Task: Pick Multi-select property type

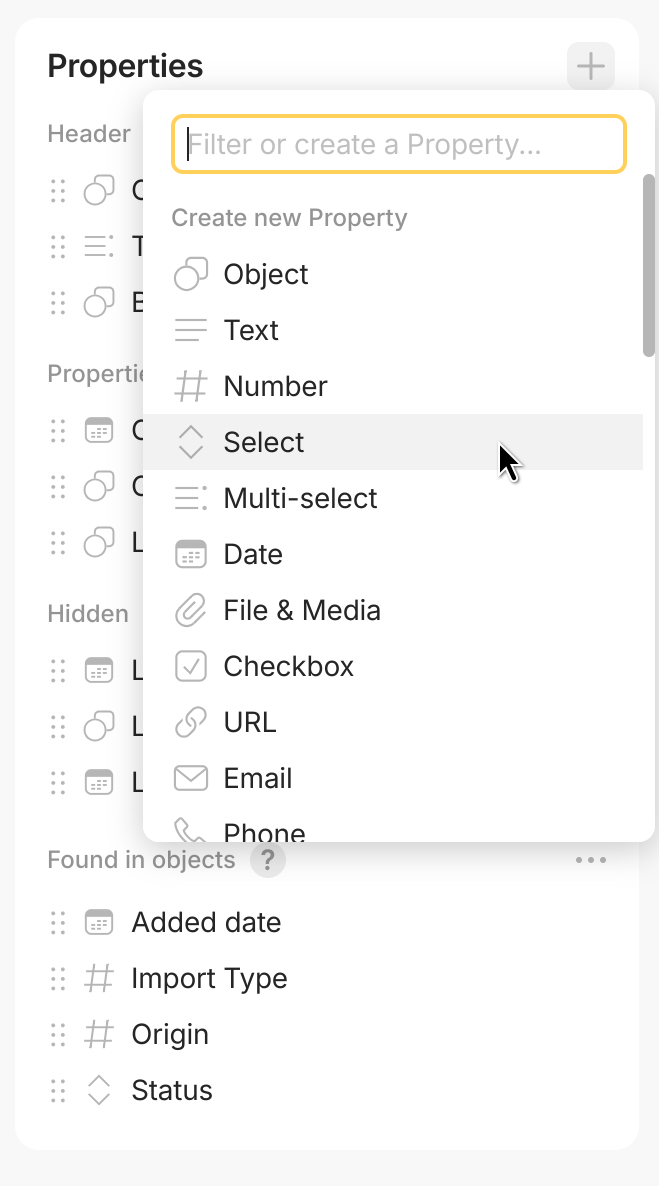Action: click(x=300, y=498)
